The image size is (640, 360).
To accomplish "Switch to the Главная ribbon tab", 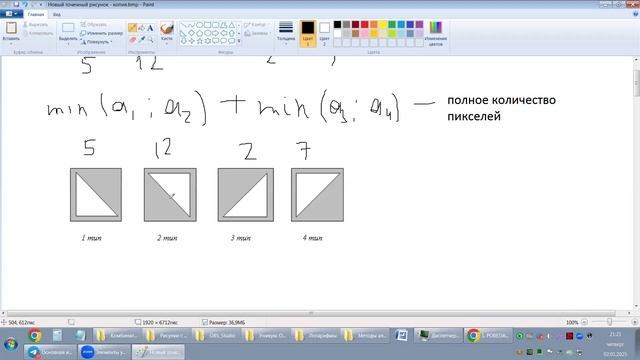I will click(36, 14).
